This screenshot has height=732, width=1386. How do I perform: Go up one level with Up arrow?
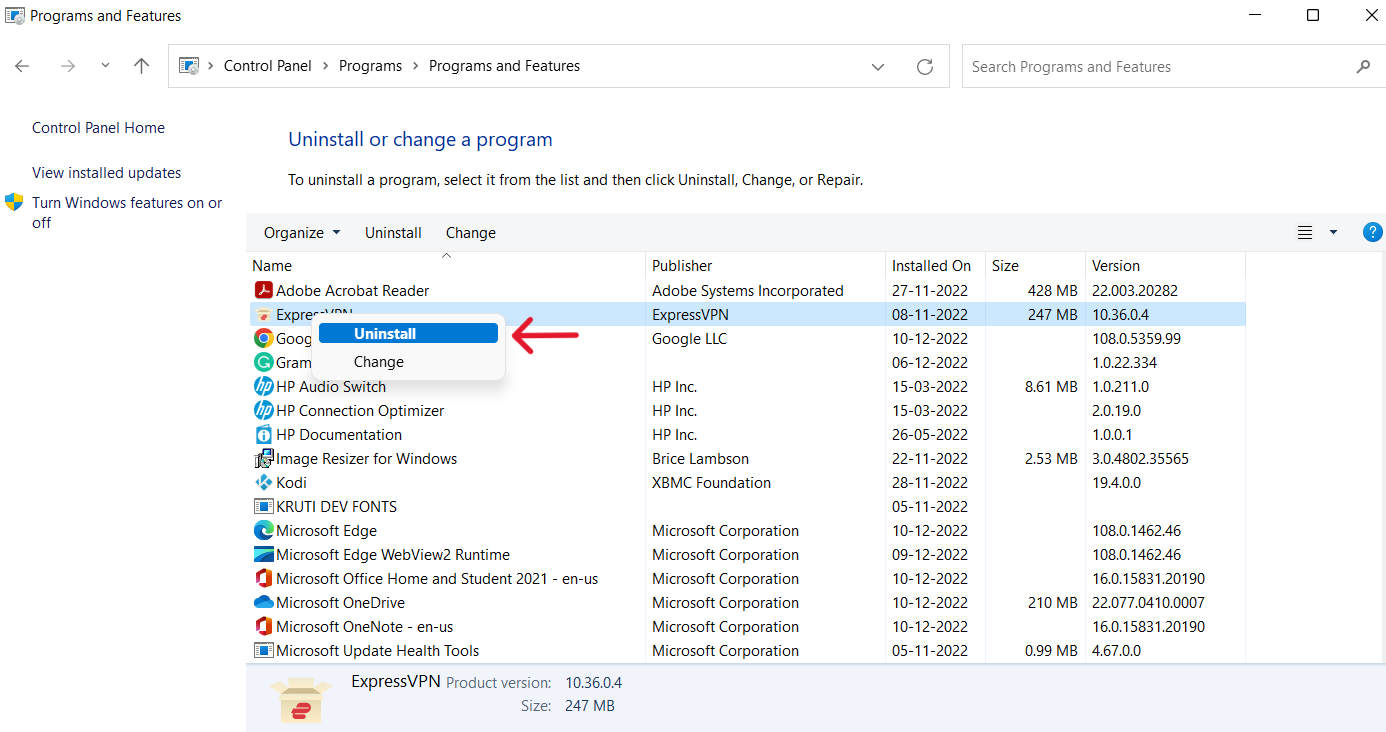[x=141, y=66]
